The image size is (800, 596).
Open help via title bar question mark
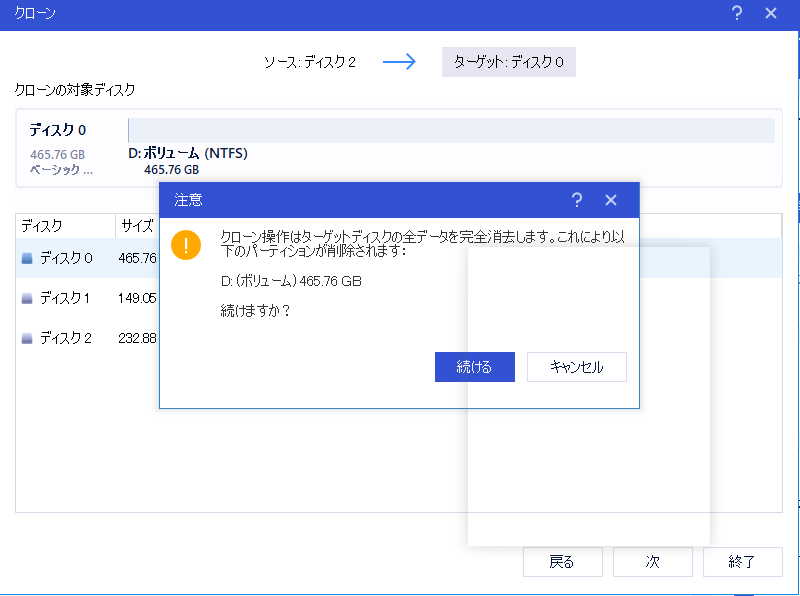[x=737, y=13]
